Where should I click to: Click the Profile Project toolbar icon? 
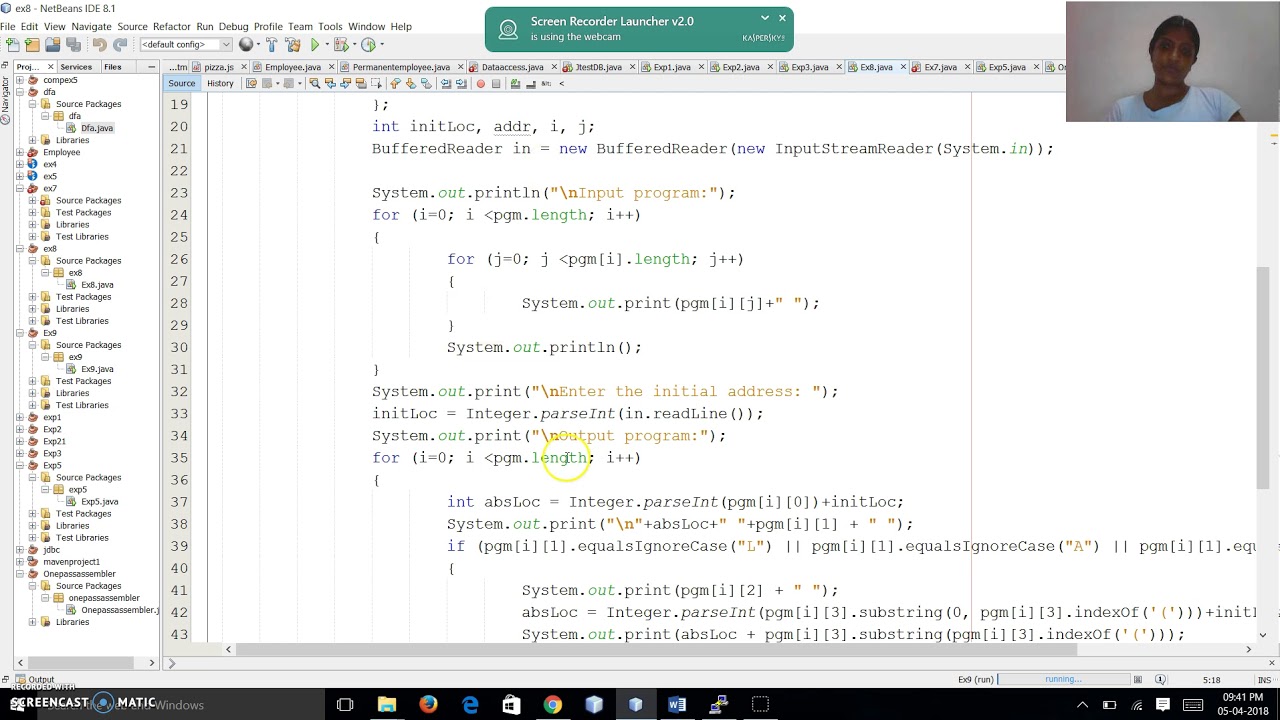tap(368, 45)
